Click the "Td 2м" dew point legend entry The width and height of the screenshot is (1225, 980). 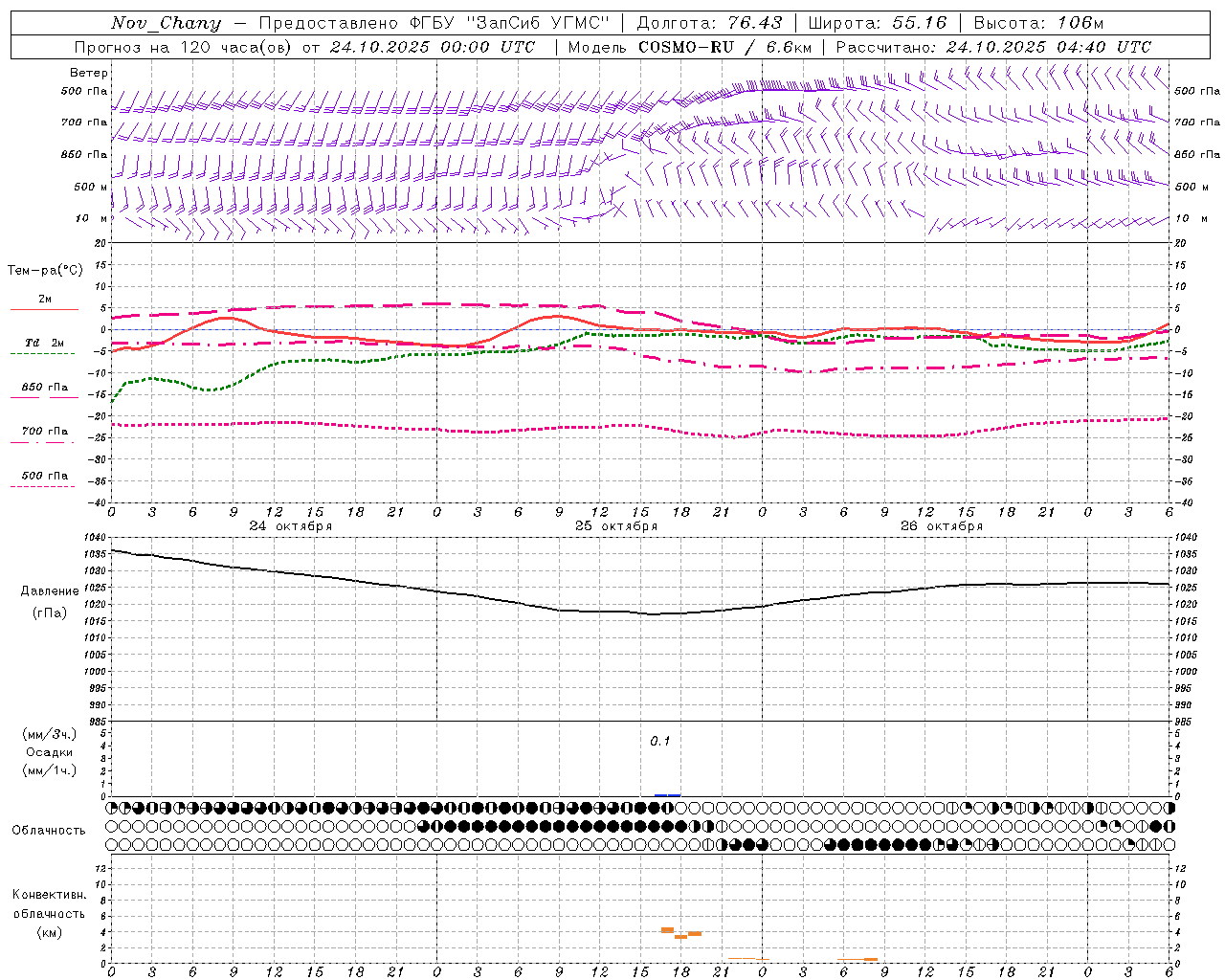[44, 343]
